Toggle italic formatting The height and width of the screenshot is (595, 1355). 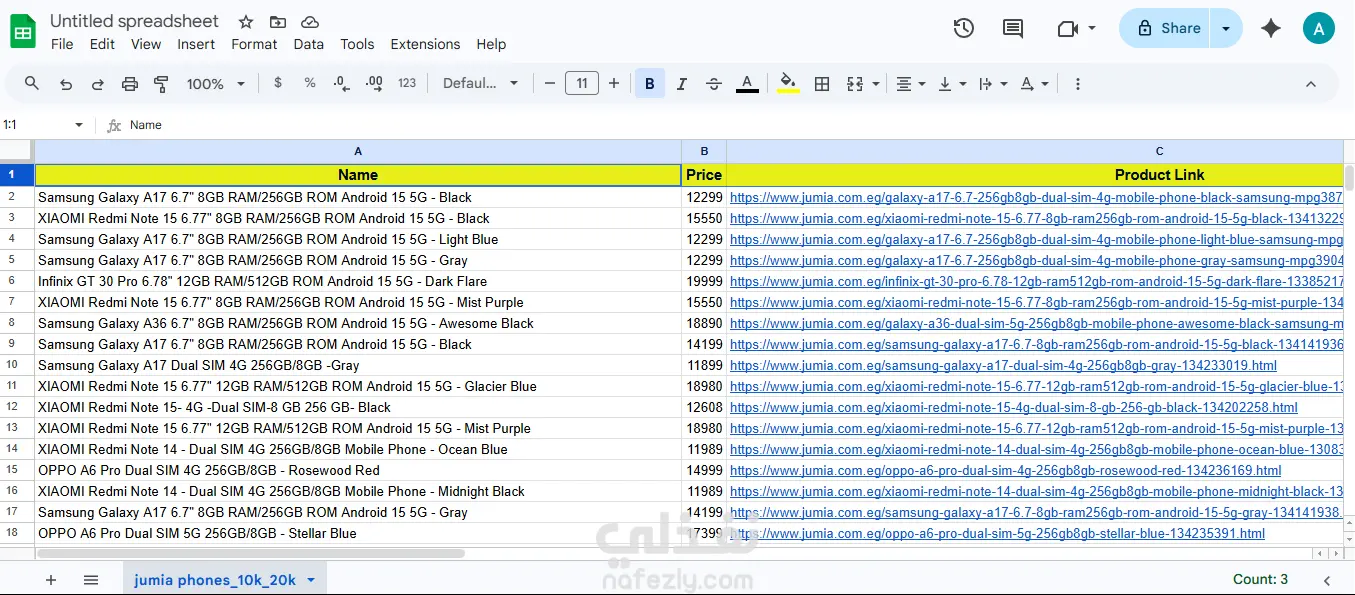(x=682, y=84)
